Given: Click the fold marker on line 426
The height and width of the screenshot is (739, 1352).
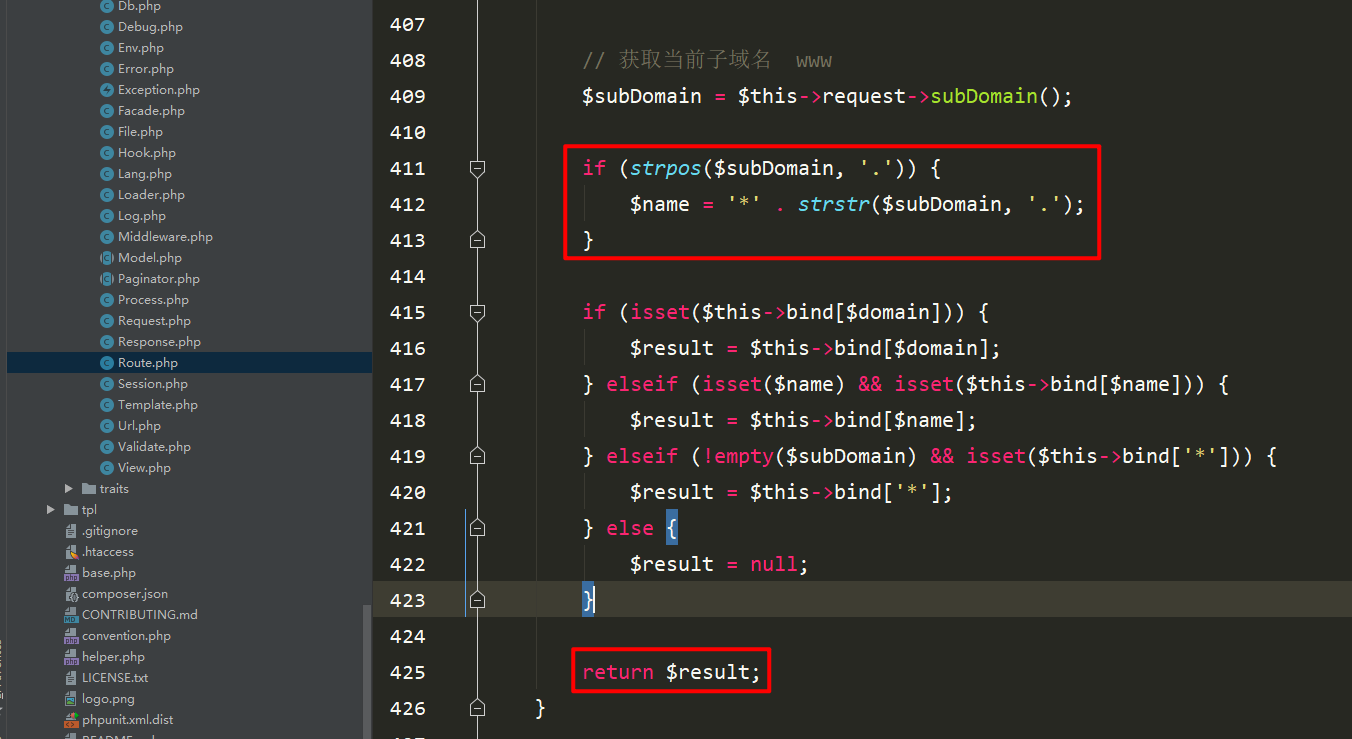Looking at the screenshot, I should (477, 708).
